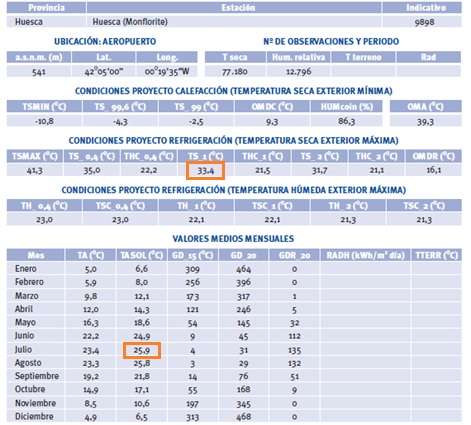Viewport: 471px width, 425px height.
Task: Click the Hum. relativa header
Action: pos(298,57)
